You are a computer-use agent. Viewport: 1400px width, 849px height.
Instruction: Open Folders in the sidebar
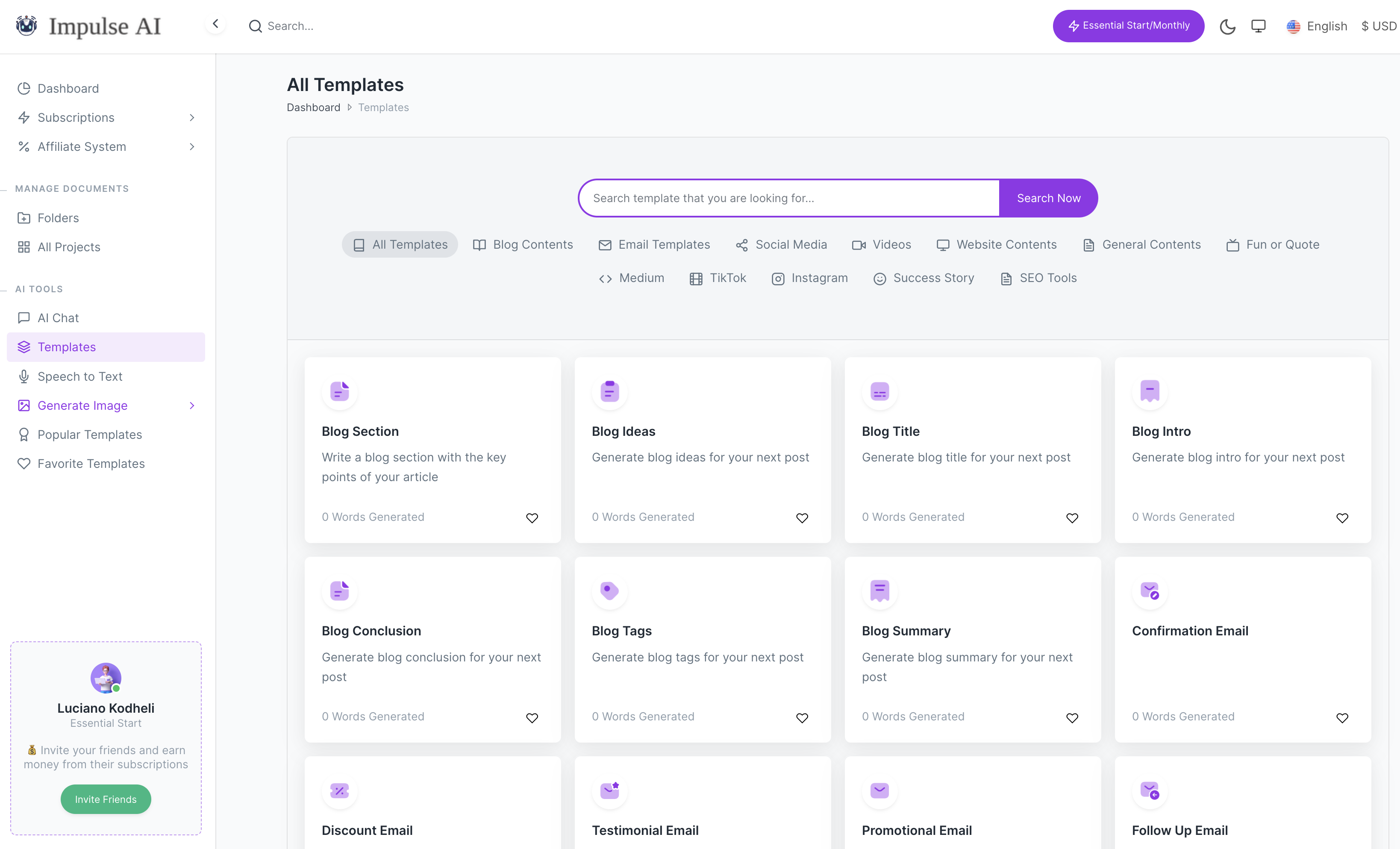[x=106, y=217]
